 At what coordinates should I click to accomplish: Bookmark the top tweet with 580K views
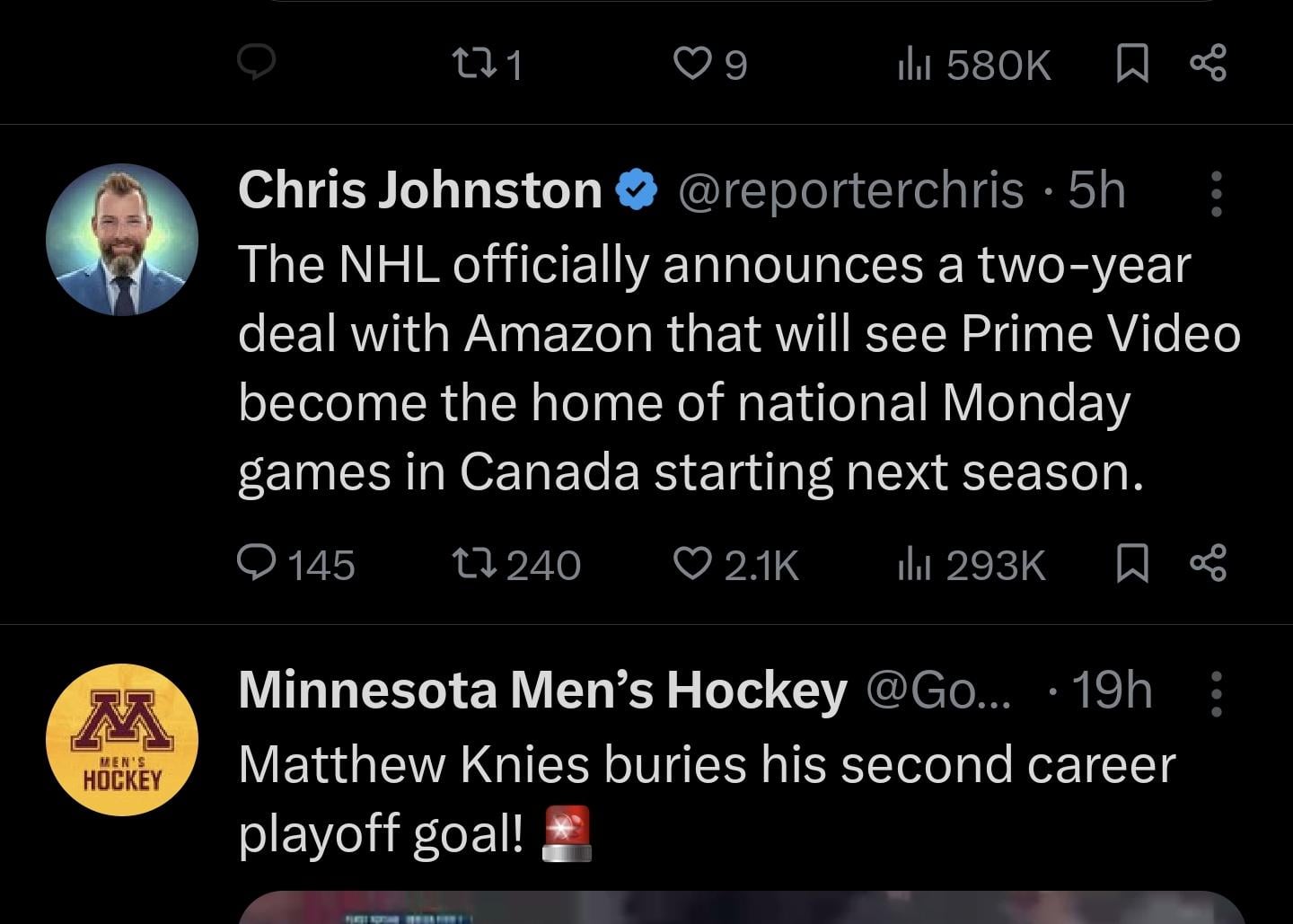coord(1131,64)
